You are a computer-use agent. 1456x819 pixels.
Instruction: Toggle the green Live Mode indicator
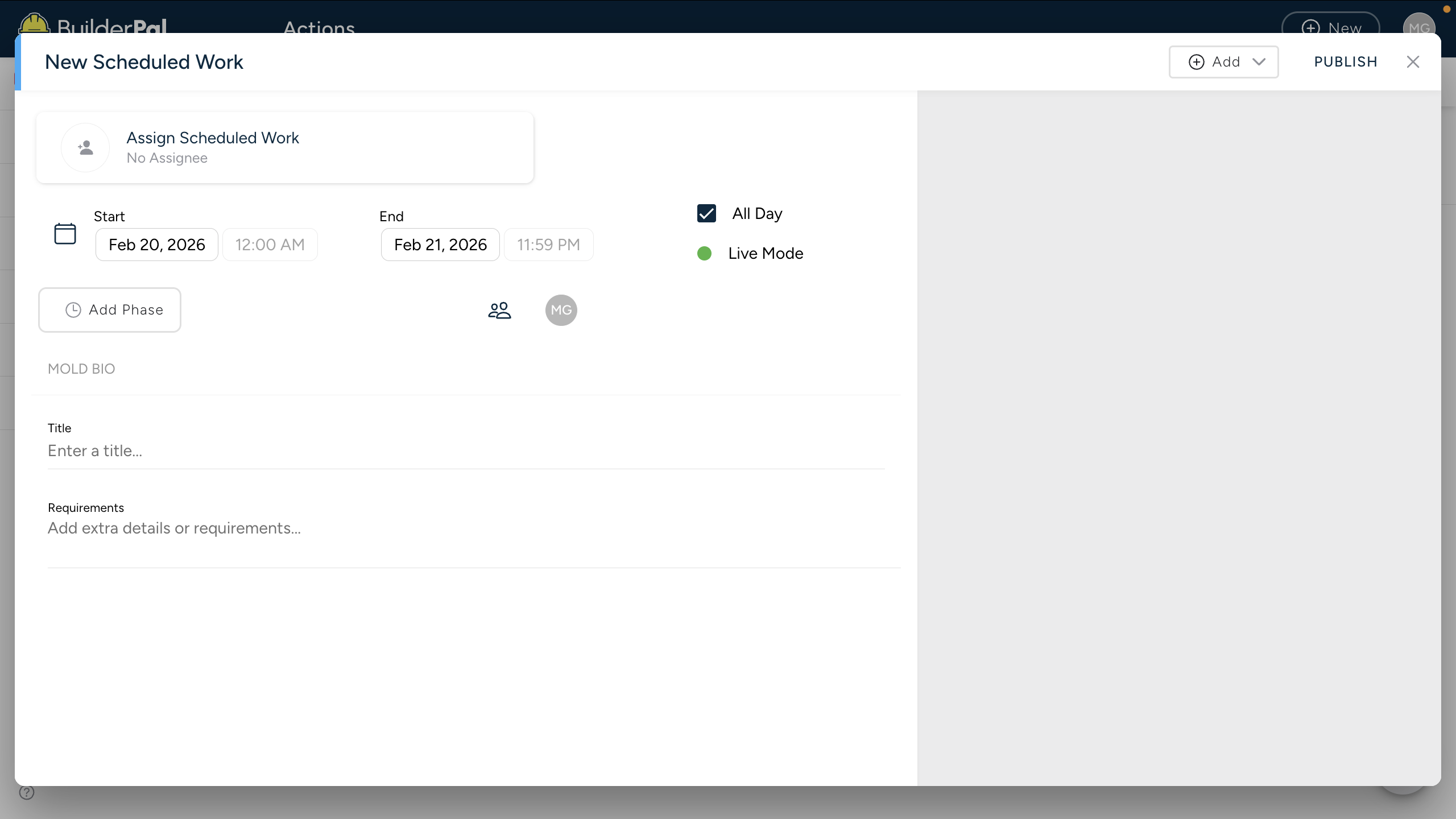704,254
